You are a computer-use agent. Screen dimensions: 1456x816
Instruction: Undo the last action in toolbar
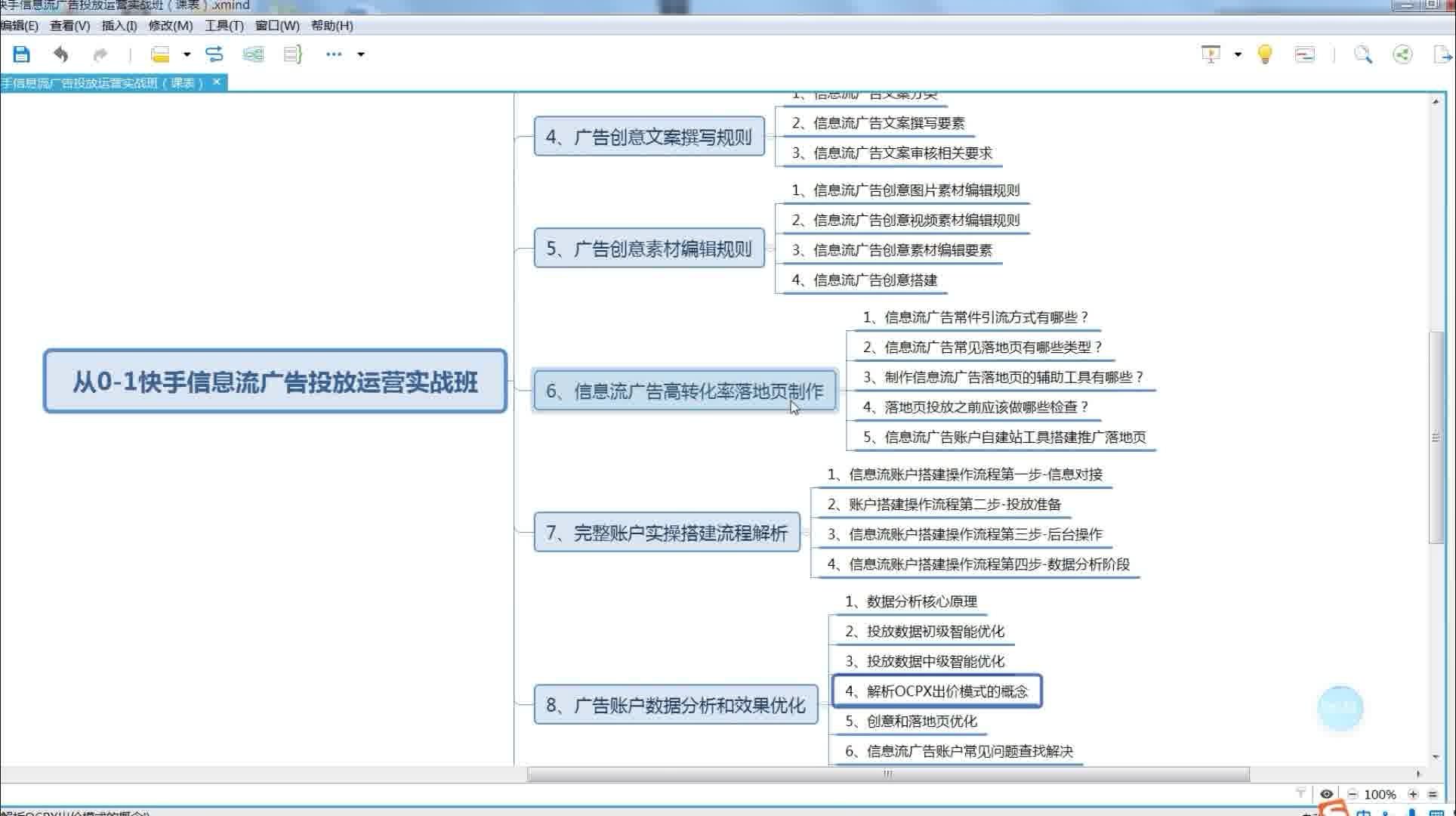[x=61, y=54]
